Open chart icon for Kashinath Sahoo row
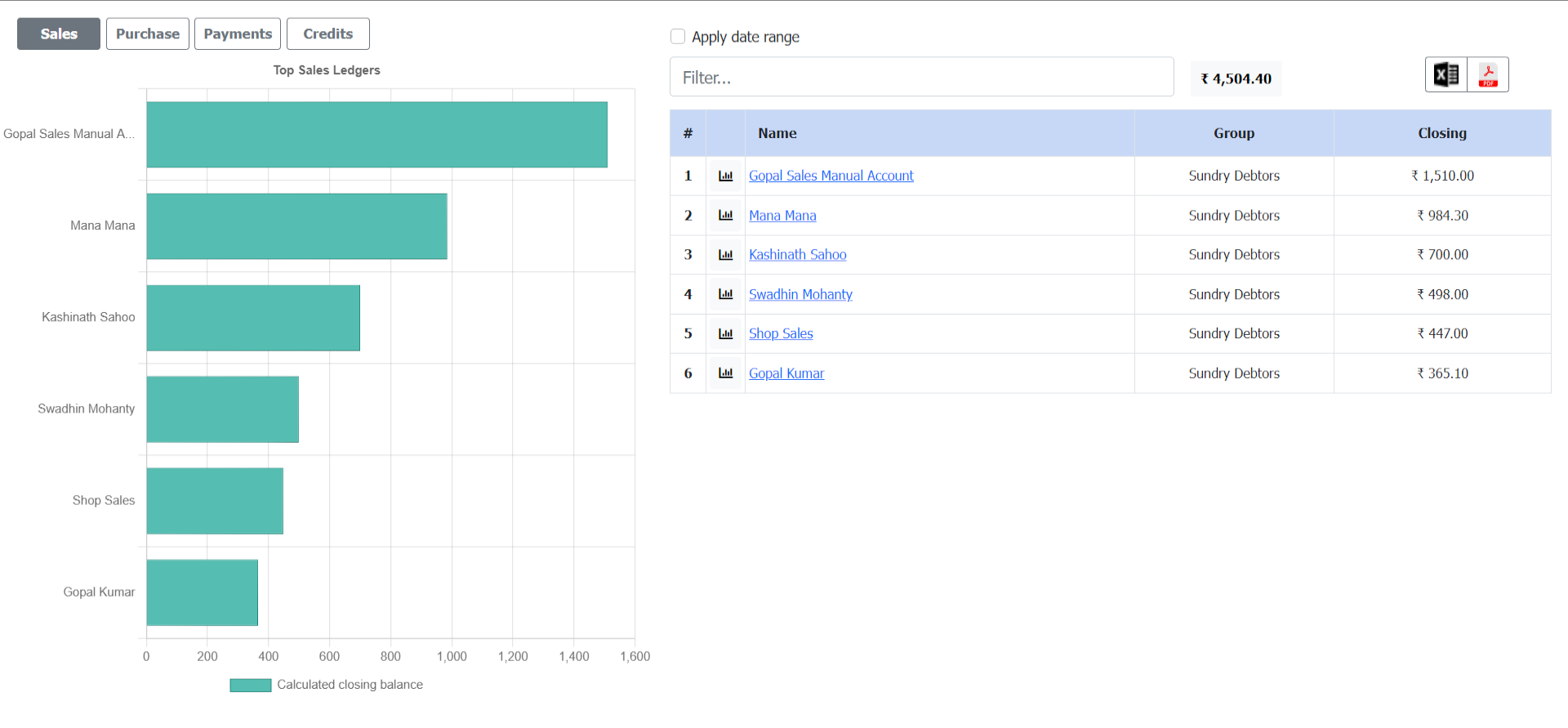1568x728 pixels. pyautogui.click(x=725, y=255)
